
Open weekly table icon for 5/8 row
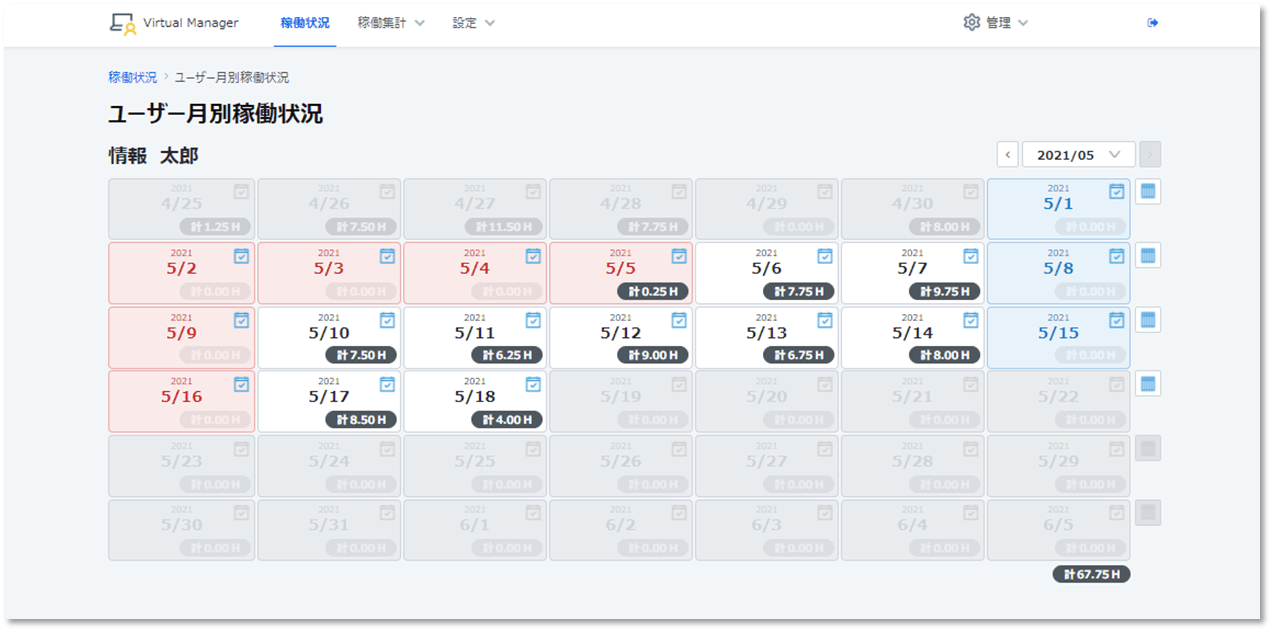(x=1148, y=256)
